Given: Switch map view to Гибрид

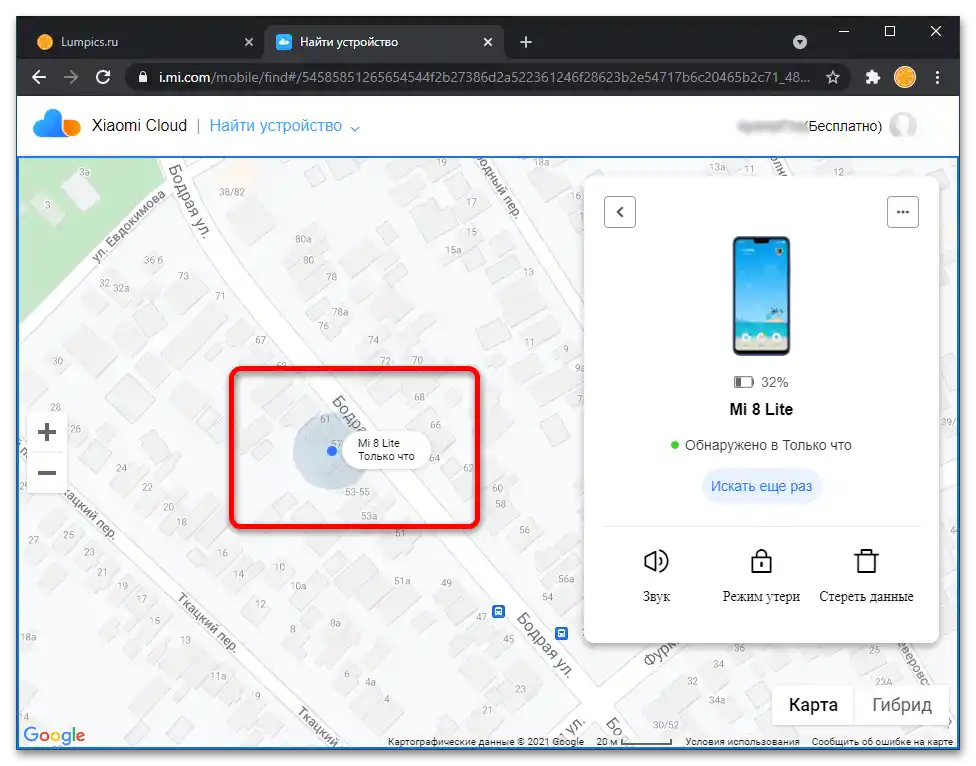Looking at the screenshot, I should (902, 705).
